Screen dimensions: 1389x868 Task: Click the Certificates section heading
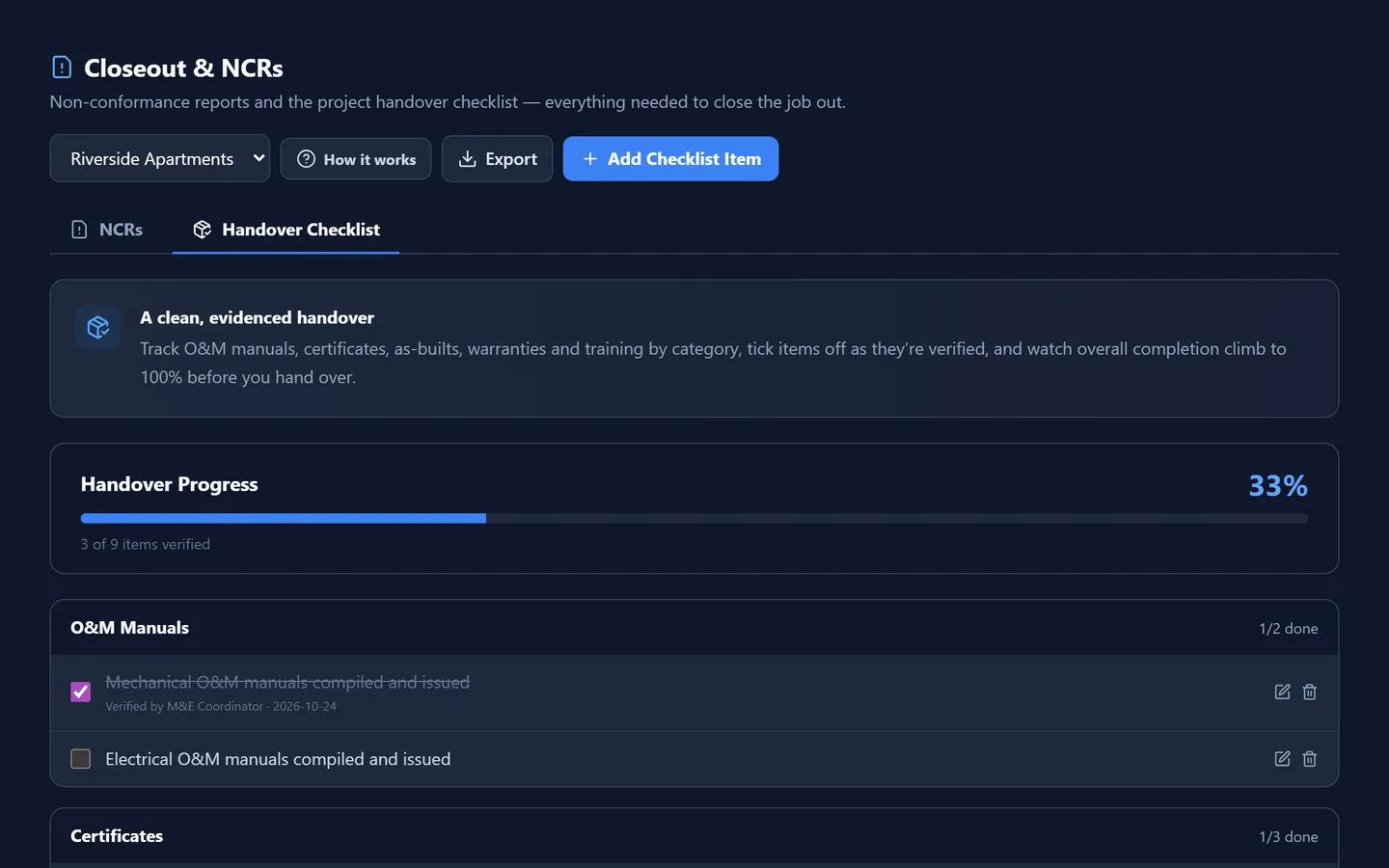[x=117, y=836]
